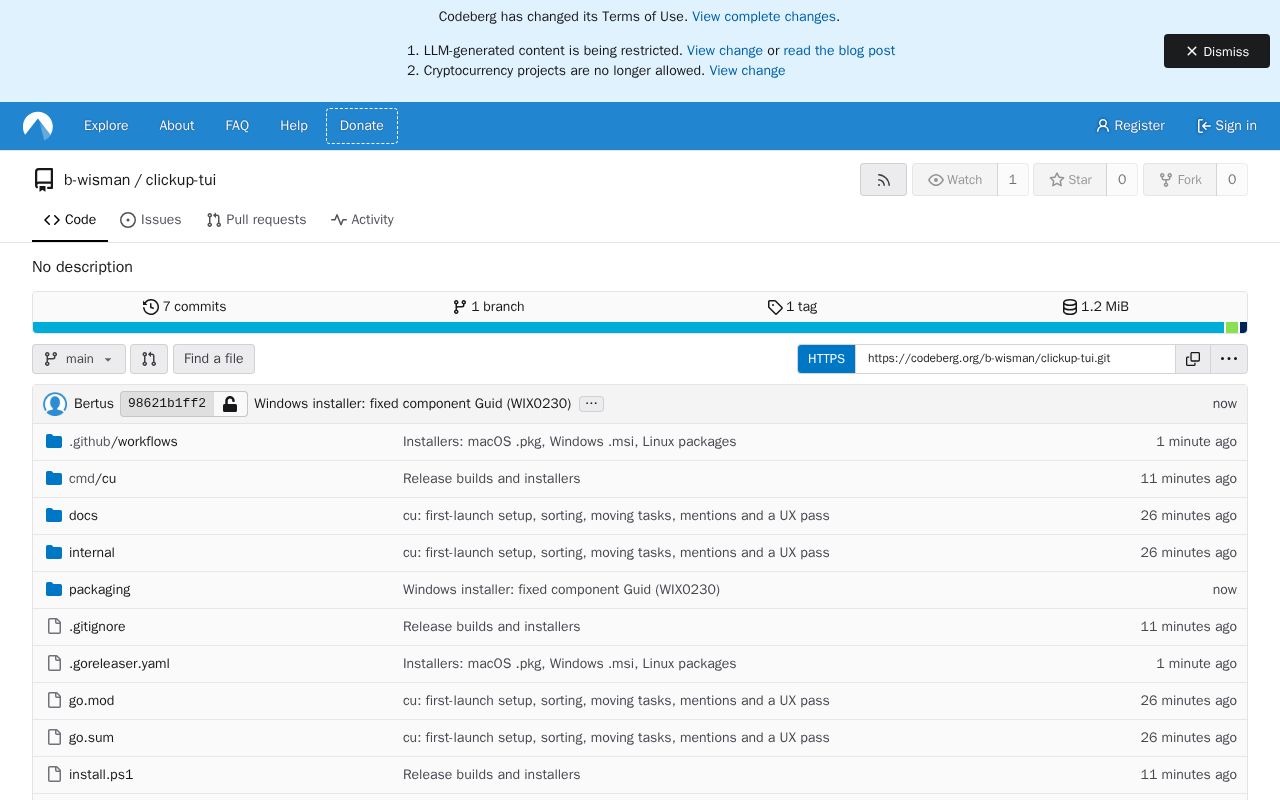The image size is (1280, 800).
Task: Click the clone URL input field
Action: 1015,359
